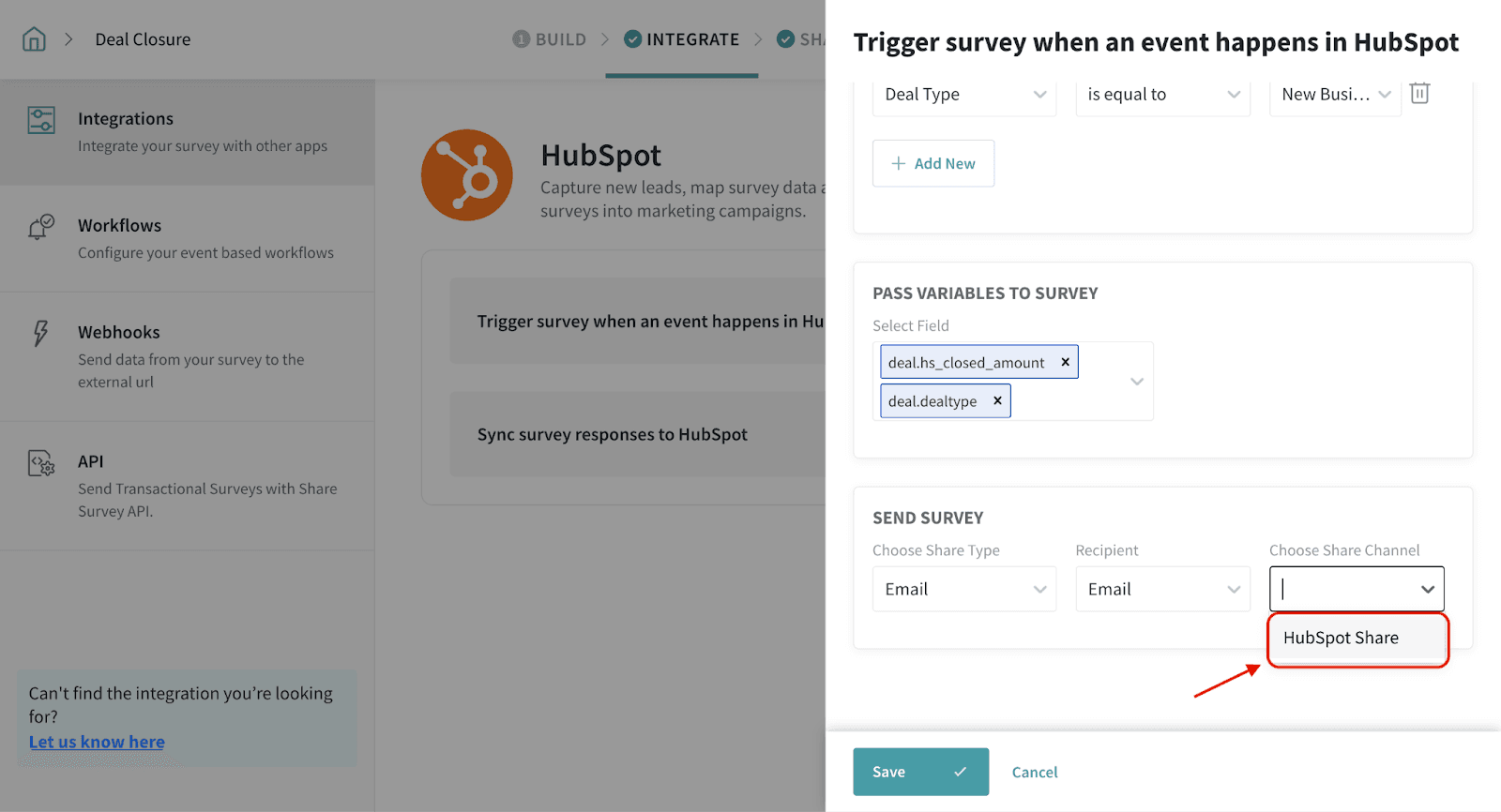The height and width of the screenshot is (812, 1501).
Task: Open the Recipient Email dropdown
Action: [x=1162, y=589]
